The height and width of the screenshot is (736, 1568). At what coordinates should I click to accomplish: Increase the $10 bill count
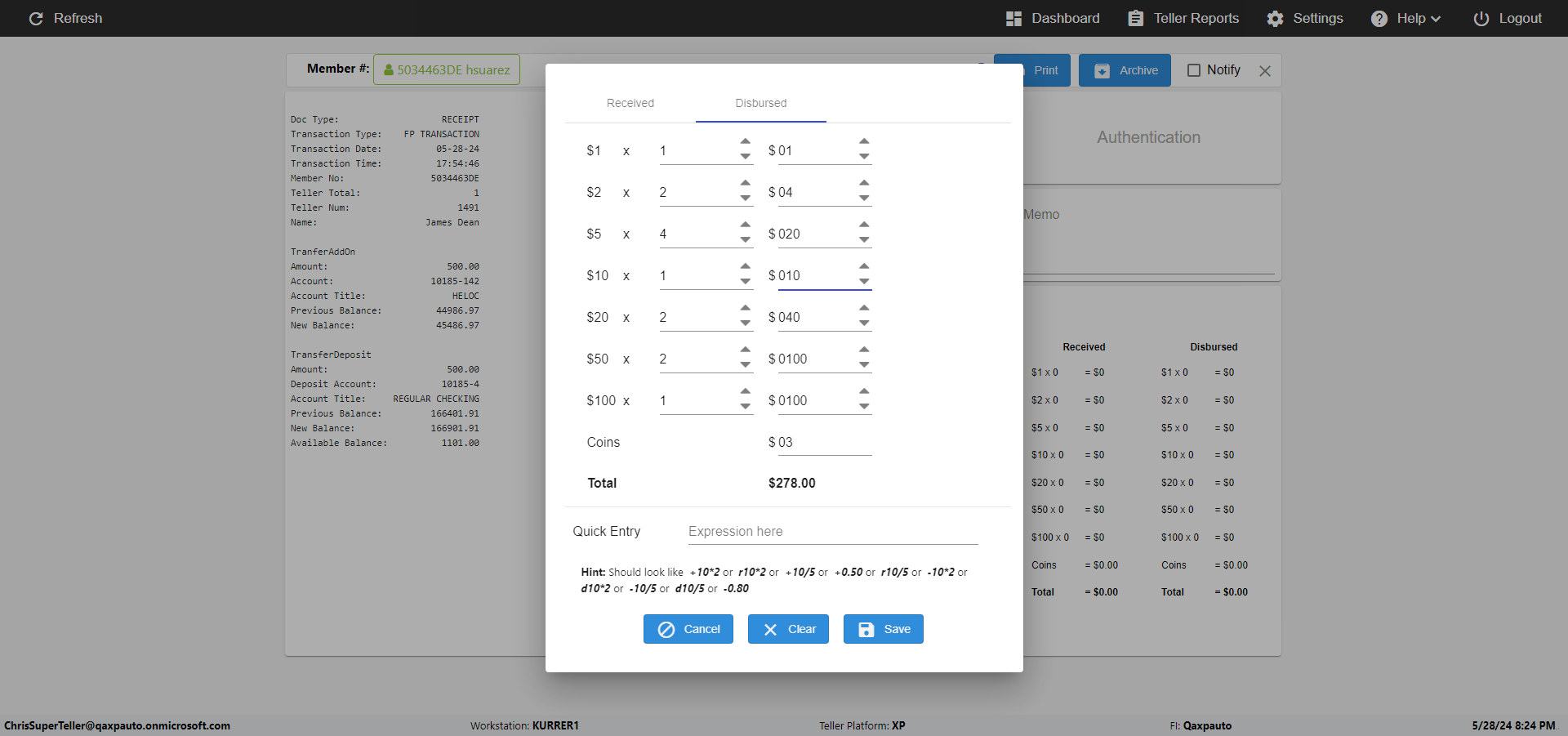point(746,266)
